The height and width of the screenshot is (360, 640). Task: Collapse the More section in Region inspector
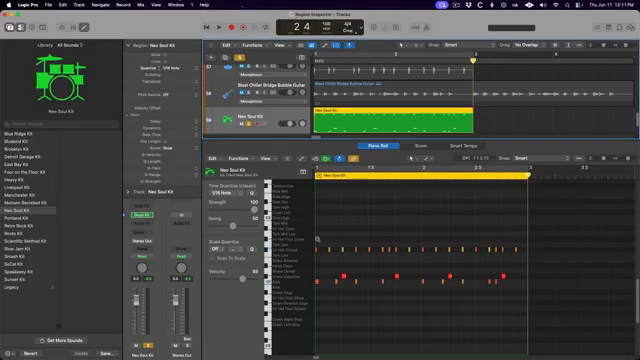coord(127,115)
